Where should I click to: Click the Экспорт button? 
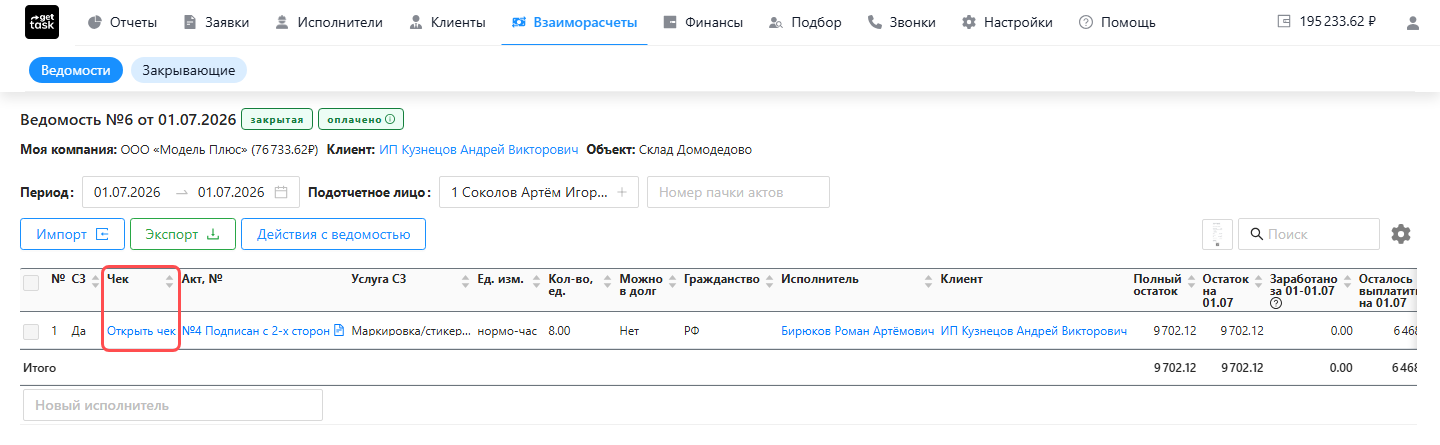click(182, 234)
